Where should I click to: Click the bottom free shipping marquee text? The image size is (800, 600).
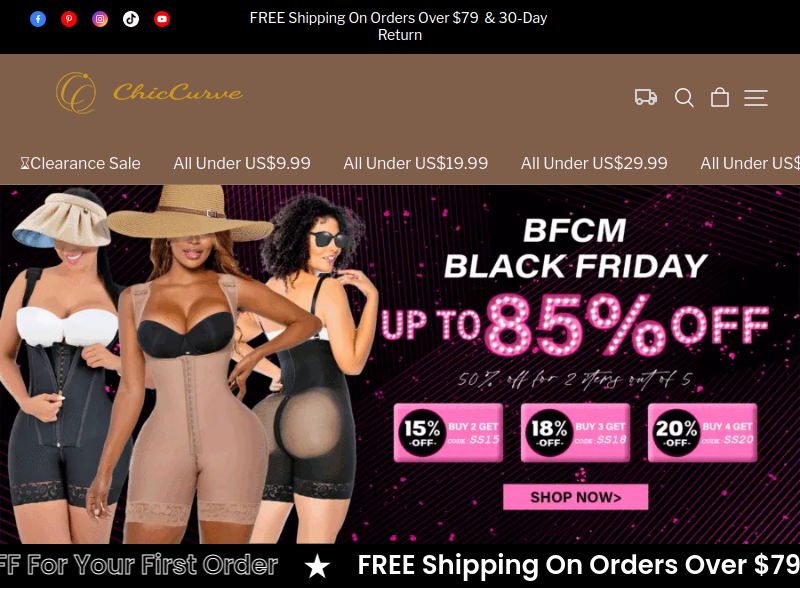coord(579,565)
